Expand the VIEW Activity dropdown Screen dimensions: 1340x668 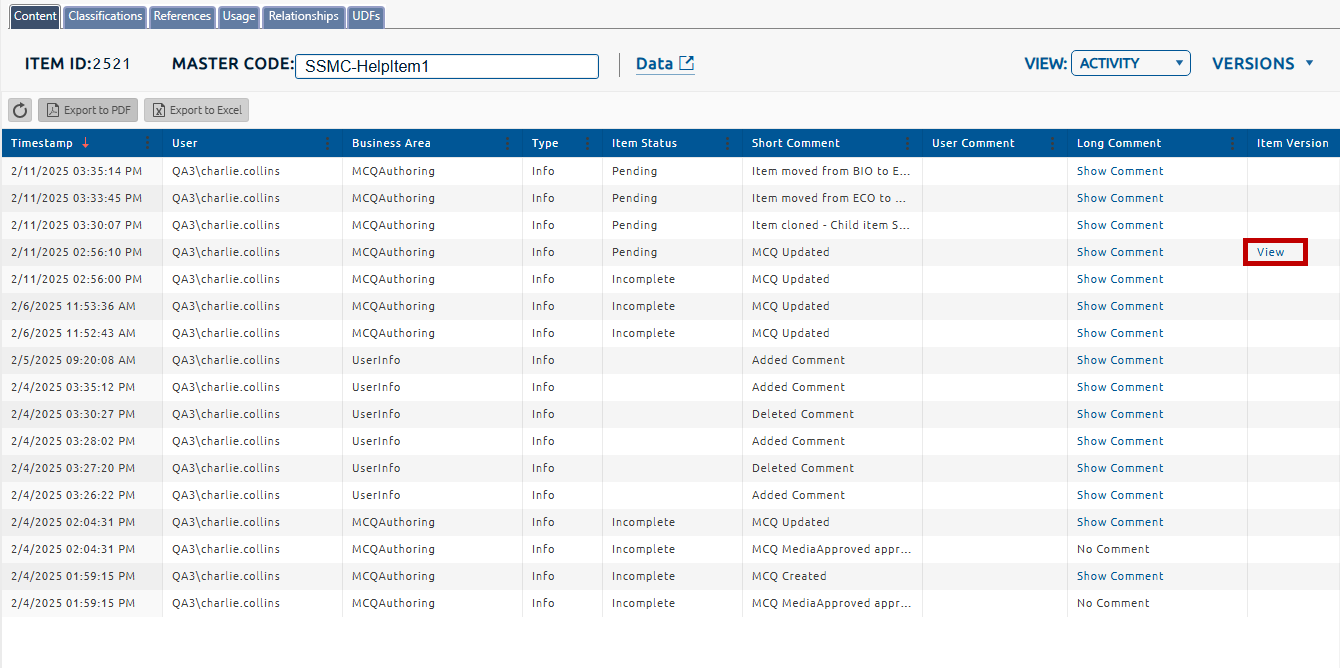1130,63
